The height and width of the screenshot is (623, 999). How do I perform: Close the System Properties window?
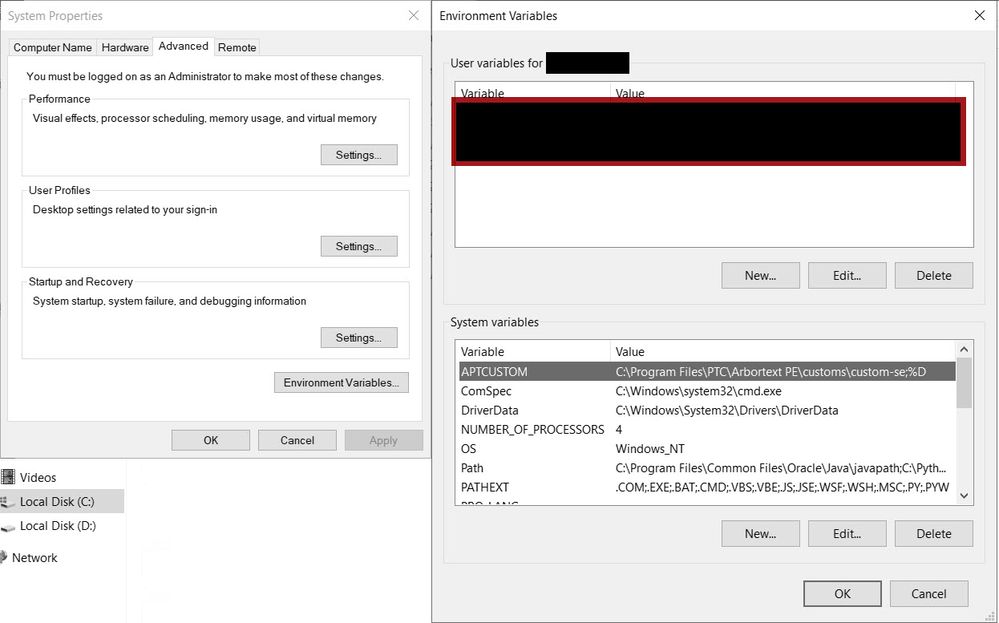coord(413,15)
